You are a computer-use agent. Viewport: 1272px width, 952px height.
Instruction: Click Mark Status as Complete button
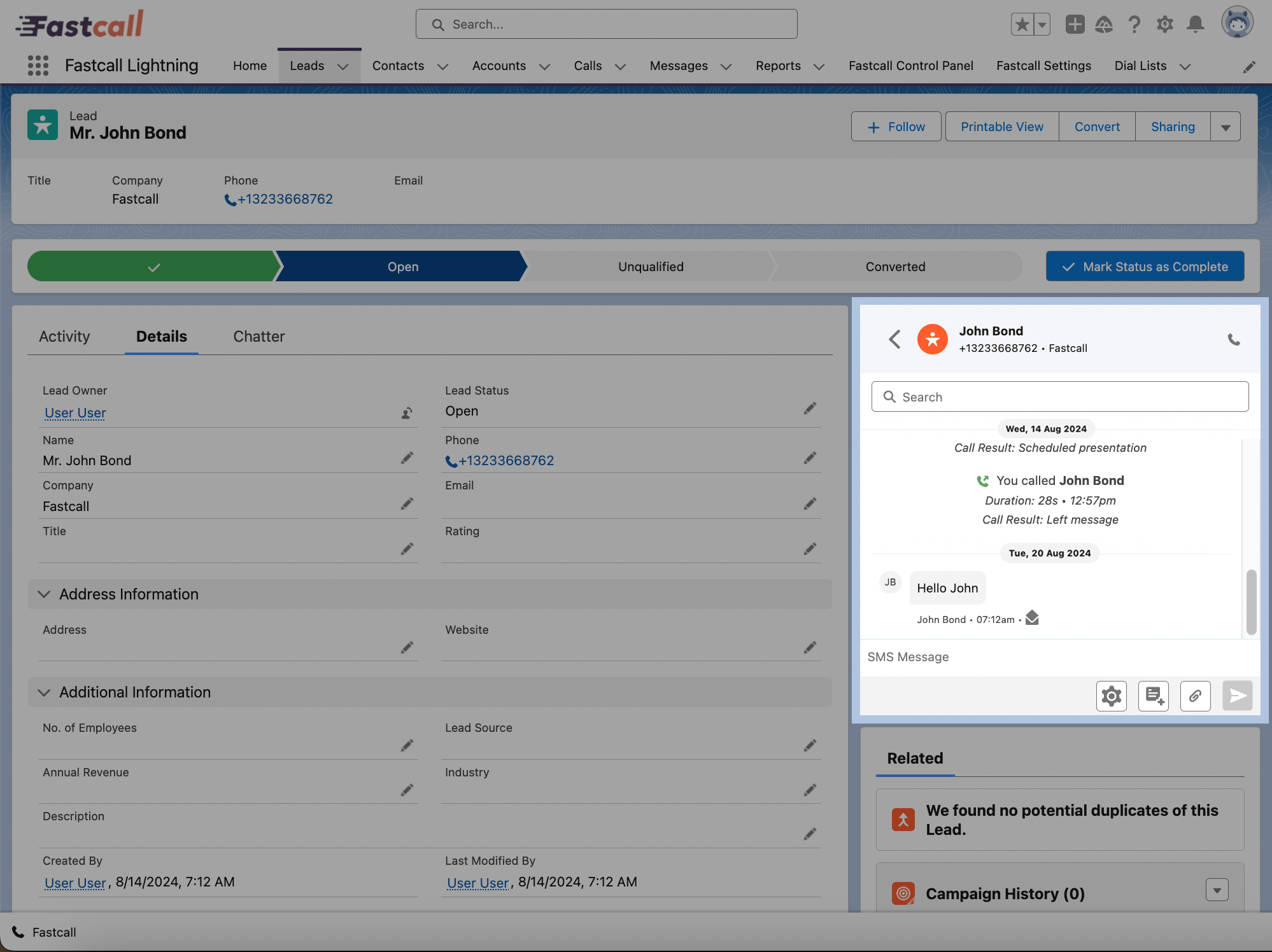(x=1145, y=267)
